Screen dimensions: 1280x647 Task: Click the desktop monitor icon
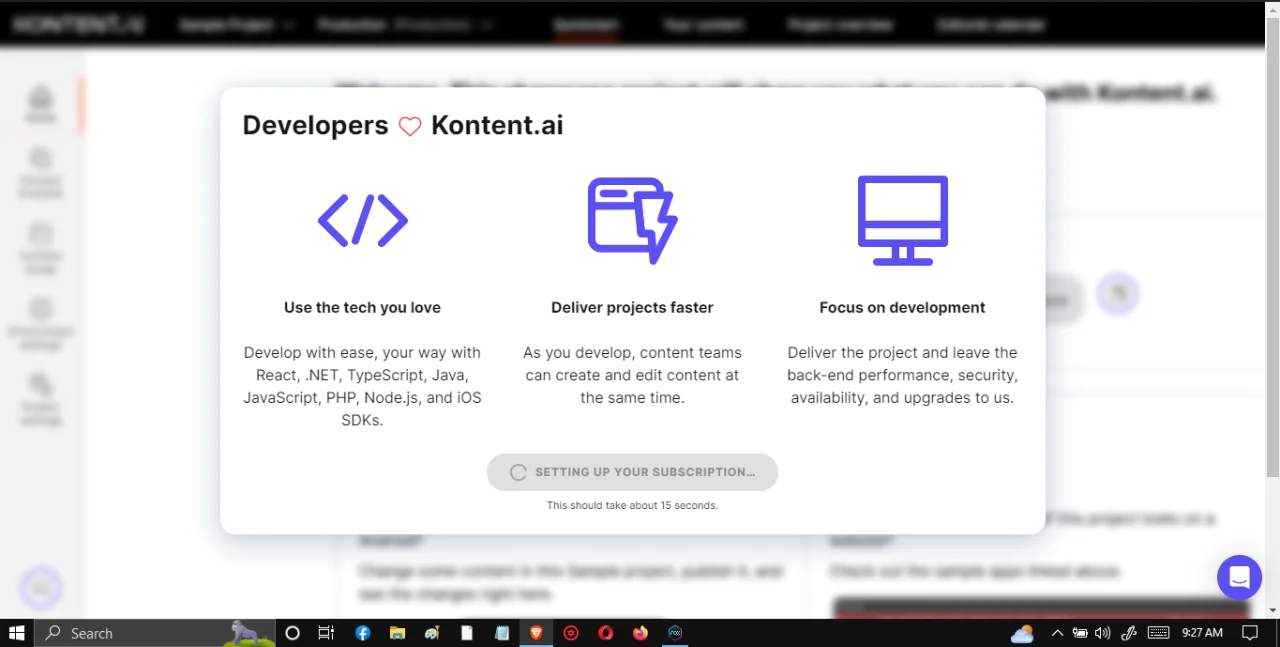(x=903, y=220)
